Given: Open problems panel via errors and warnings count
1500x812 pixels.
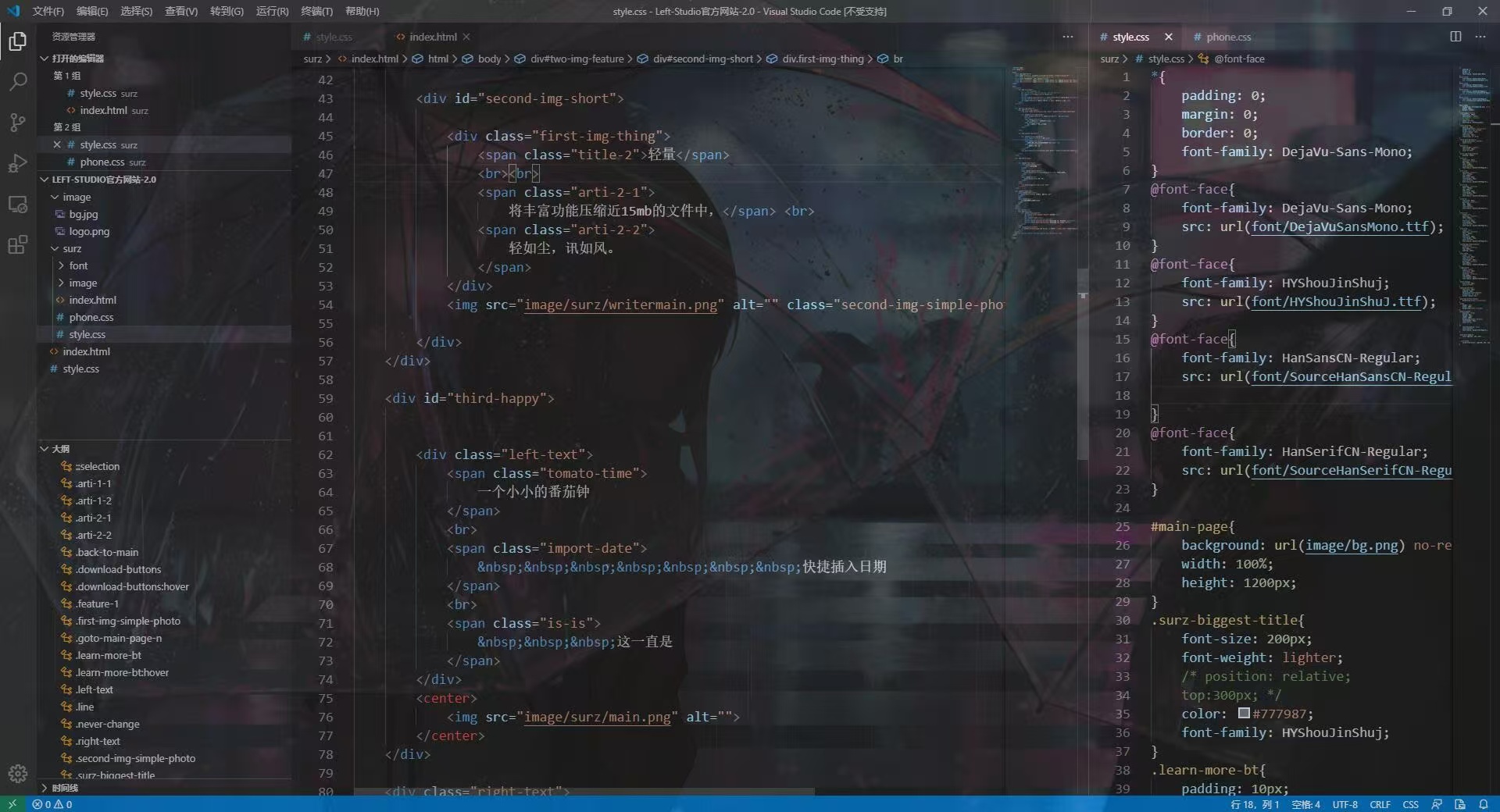Looking at the screenshot, I should pyautogui.click(x=52, y=804).
